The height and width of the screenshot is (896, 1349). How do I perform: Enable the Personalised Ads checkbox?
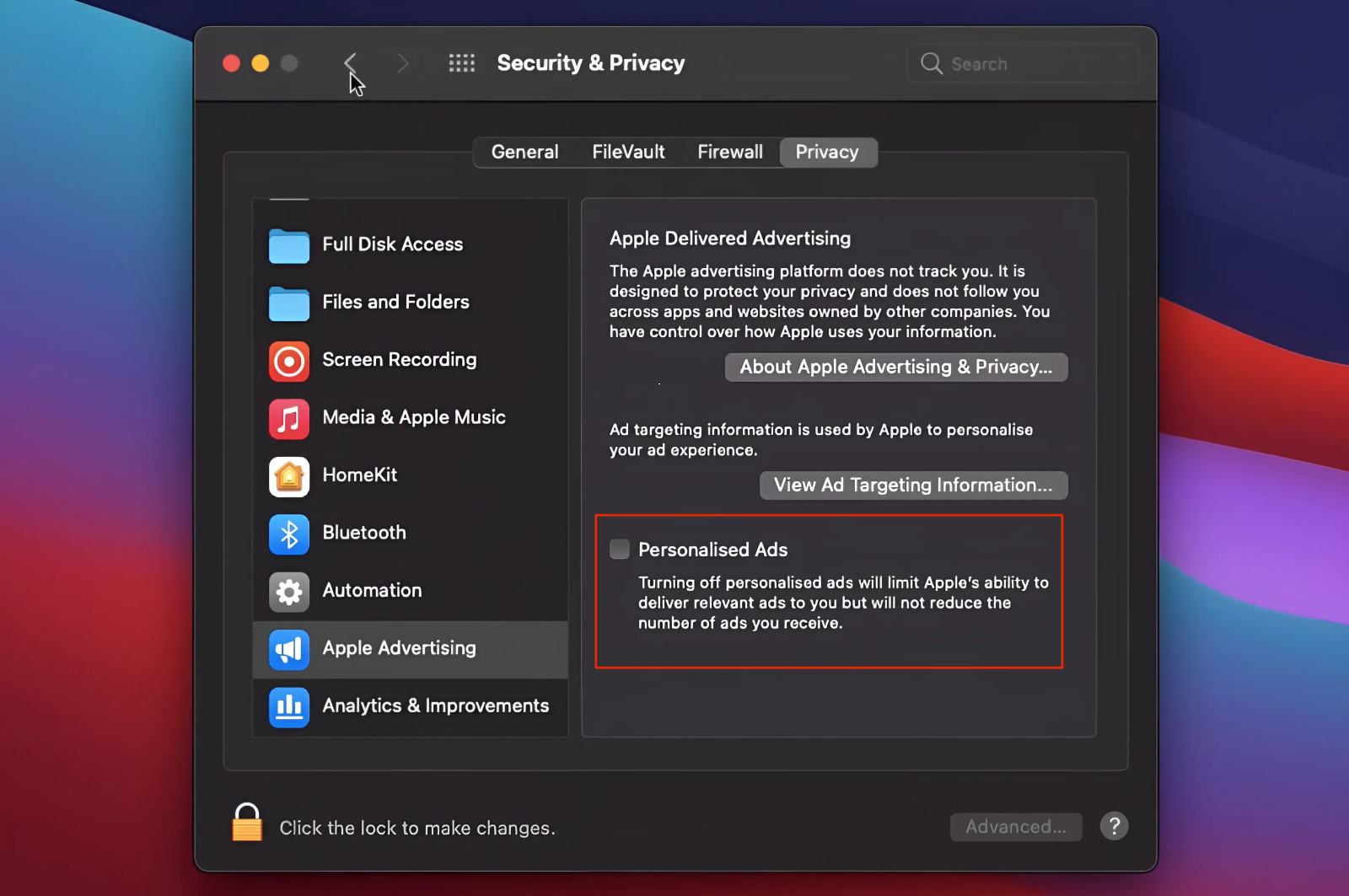click(x=620, y=550)
